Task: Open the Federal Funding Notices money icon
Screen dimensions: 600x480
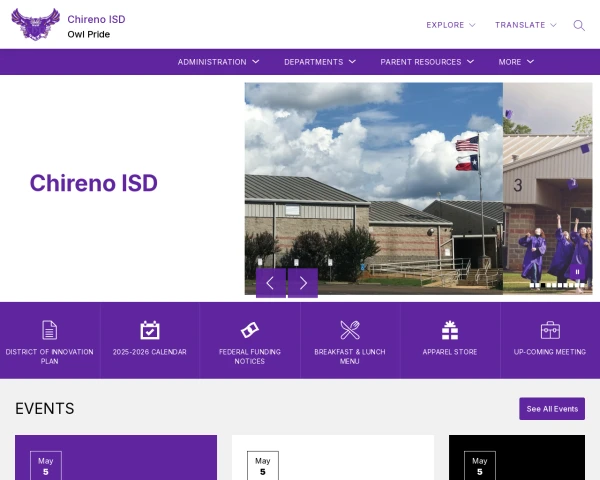Action: [x=249, y=330]
